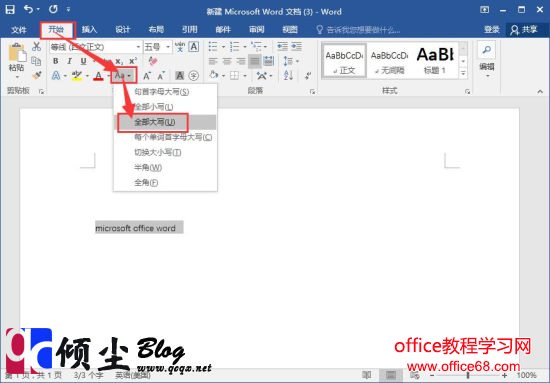Toggle Superscript formatting
Image resolution: width=550 pixels, height=383 pixels.
[x=133, y=61]
